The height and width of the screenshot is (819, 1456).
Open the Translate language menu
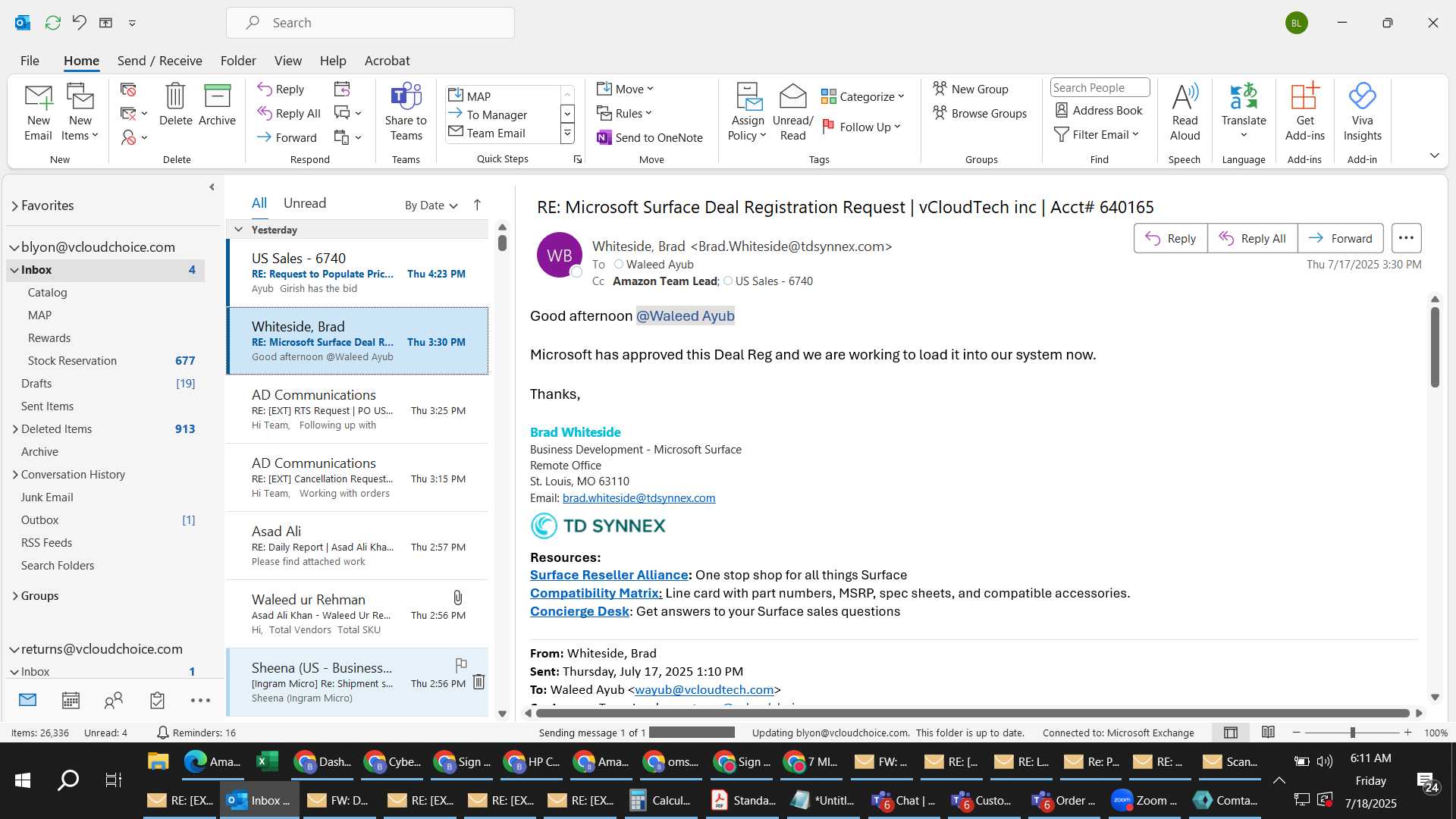point(1244,112)
